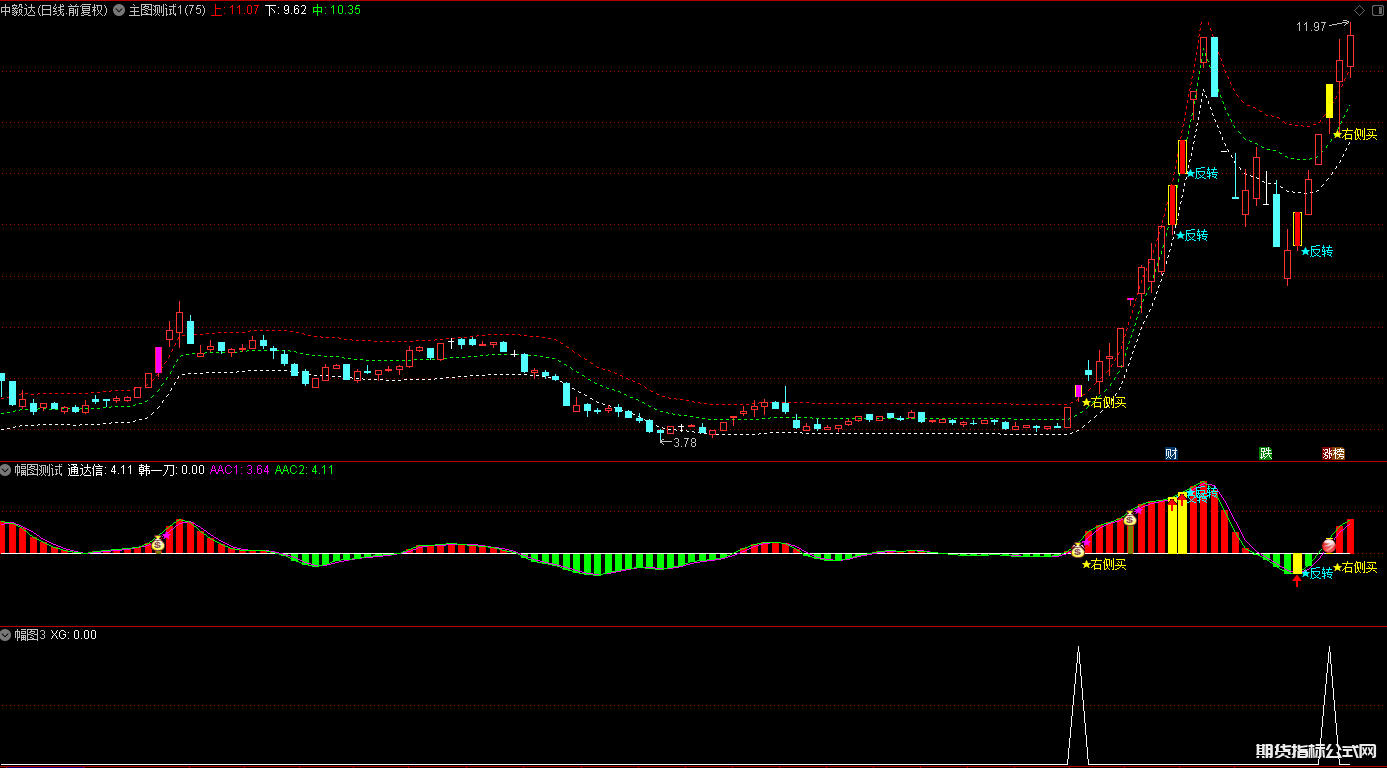Click the lowest ★反转 label in main chart
The height and width of the screenshot is (768, 1387).
tap(1317, 251)
